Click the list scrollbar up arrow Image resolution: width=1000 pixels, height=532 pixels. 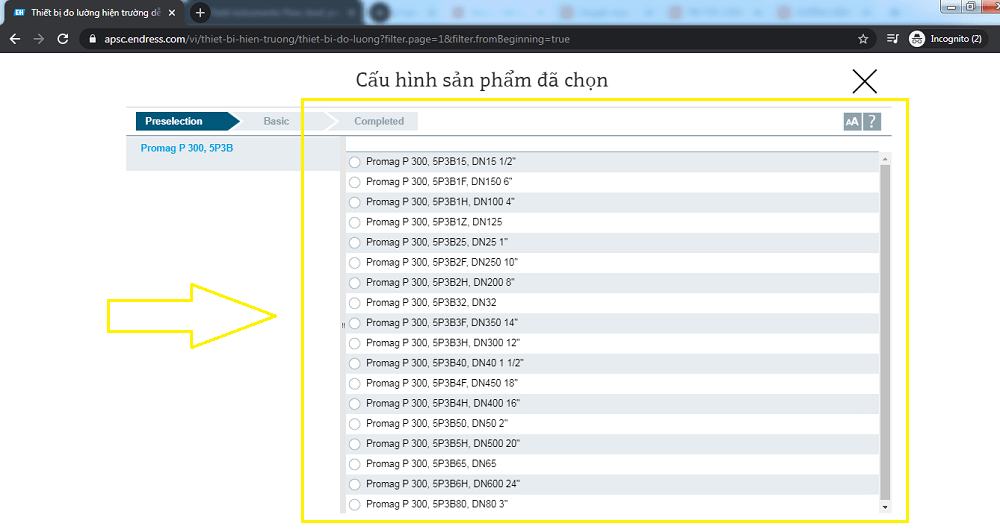(885, 158)
